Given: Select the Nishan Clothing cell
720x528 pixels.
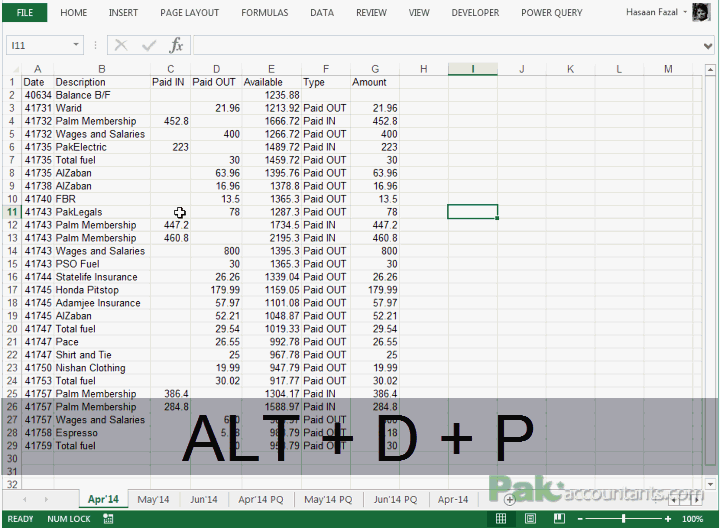Looking at the screenshot, I should tap(102, 368).
